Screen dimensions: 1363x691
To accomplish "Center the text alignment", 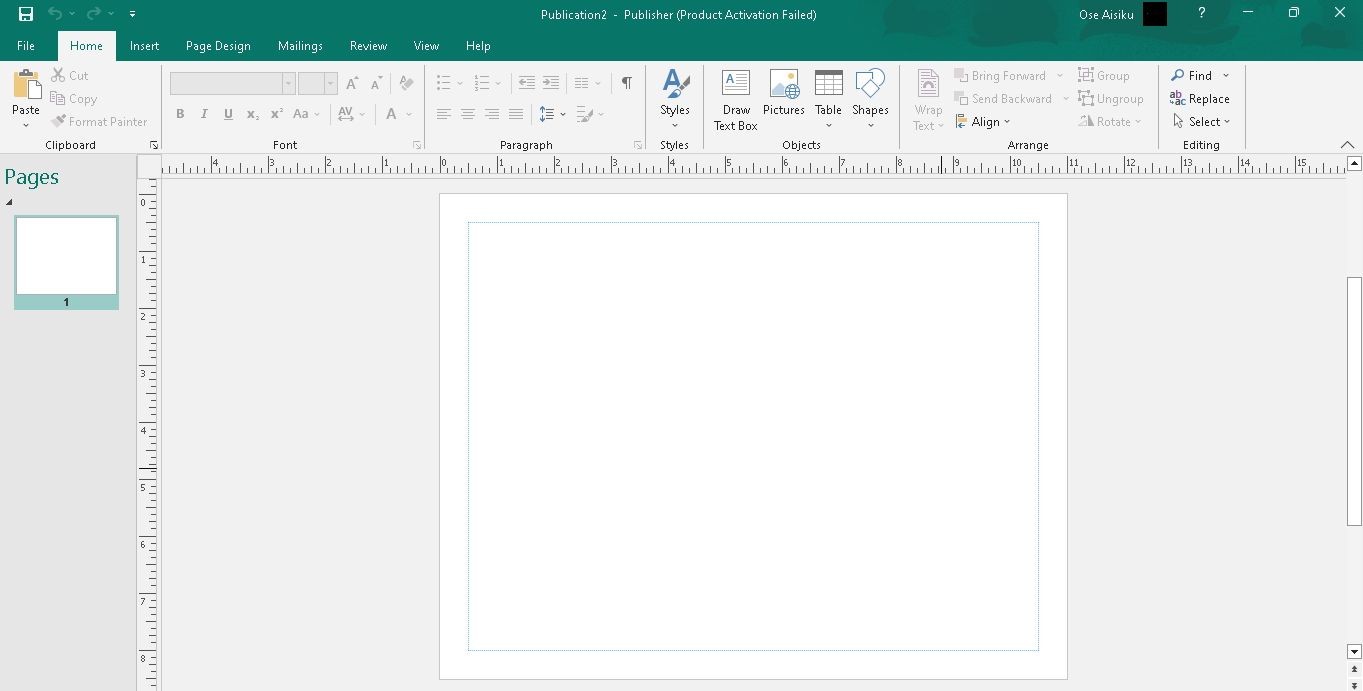I will point(468,114).
